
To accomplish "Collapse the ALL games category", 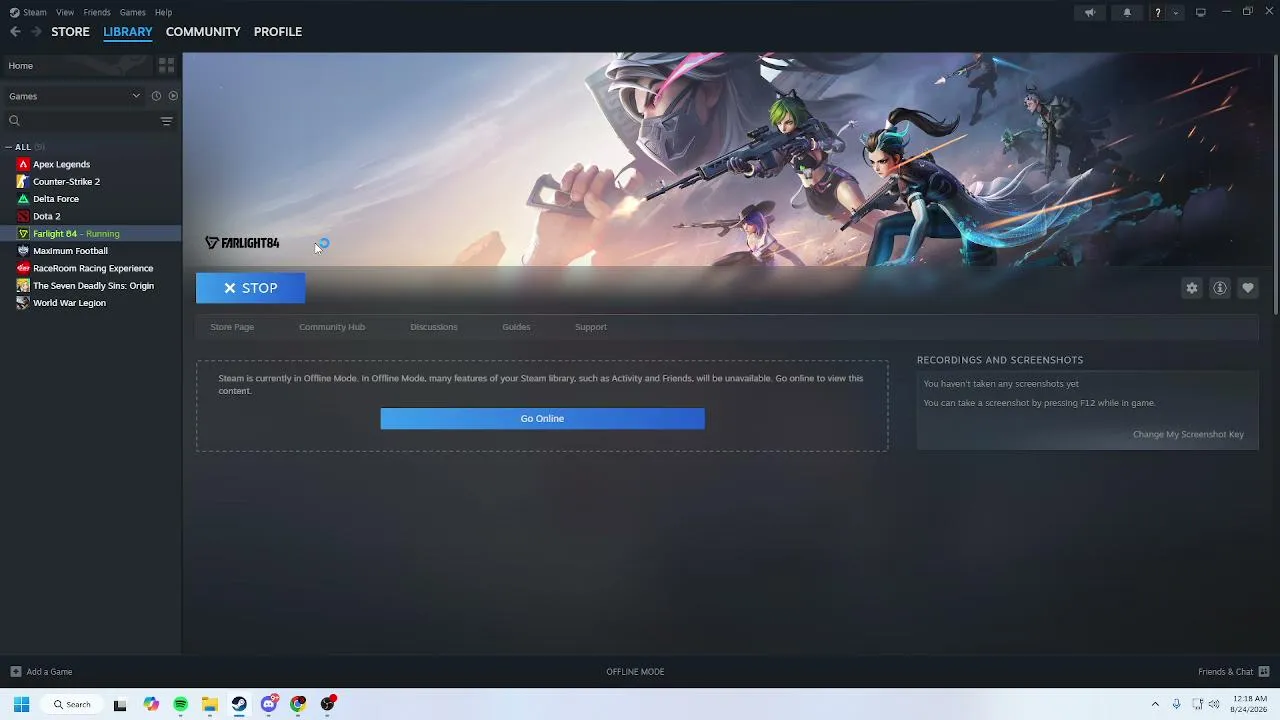I will coord(23,147).
